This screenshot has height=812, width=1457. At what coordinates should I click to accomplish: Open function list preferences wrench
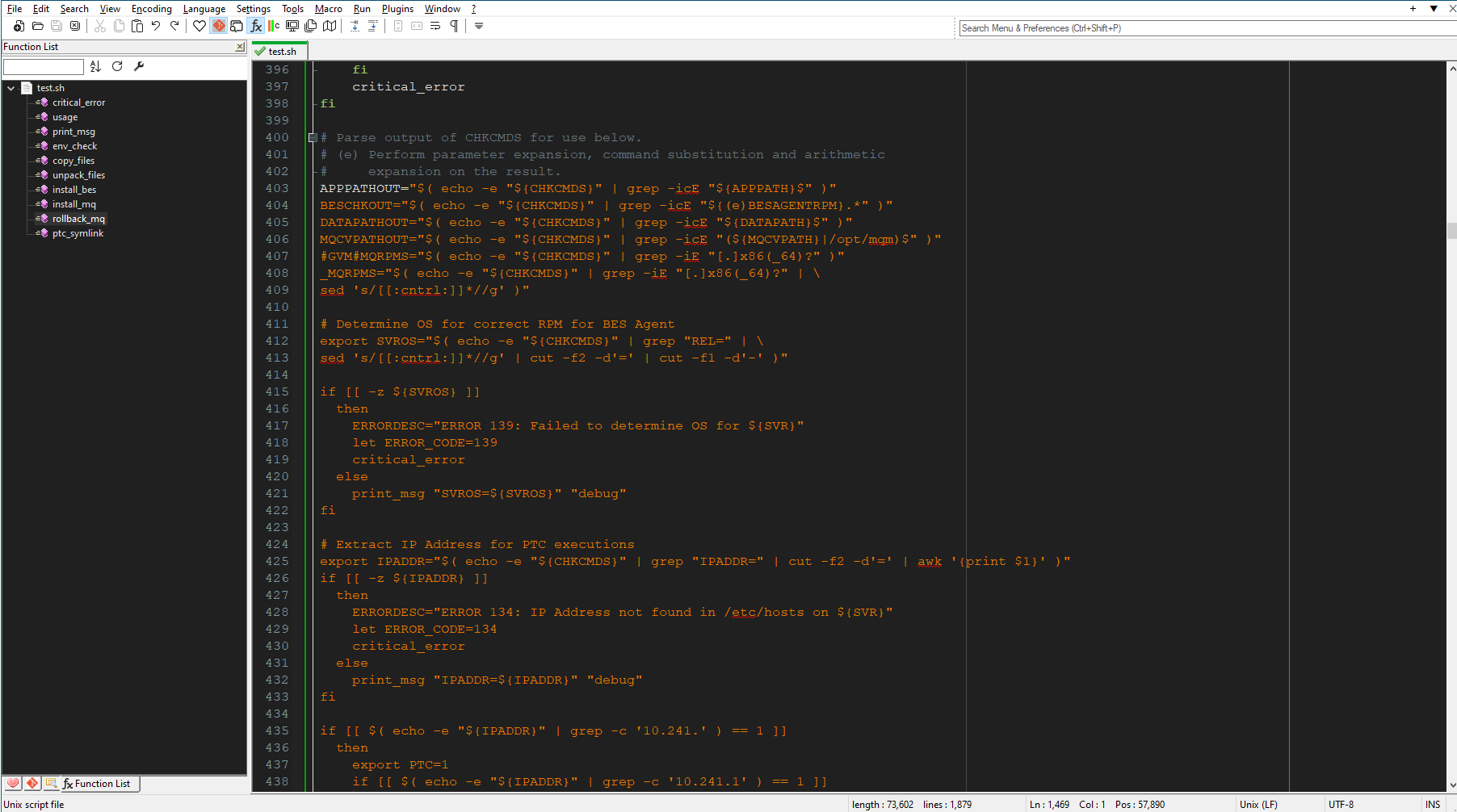(139, 67)
